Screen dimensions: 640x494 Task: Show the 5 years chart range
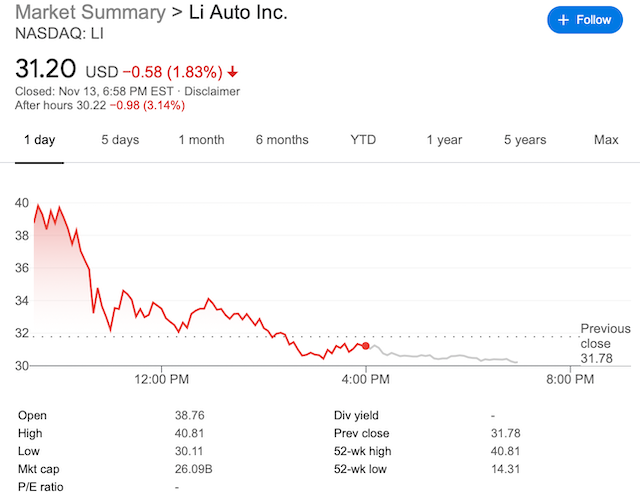(525, 140)
